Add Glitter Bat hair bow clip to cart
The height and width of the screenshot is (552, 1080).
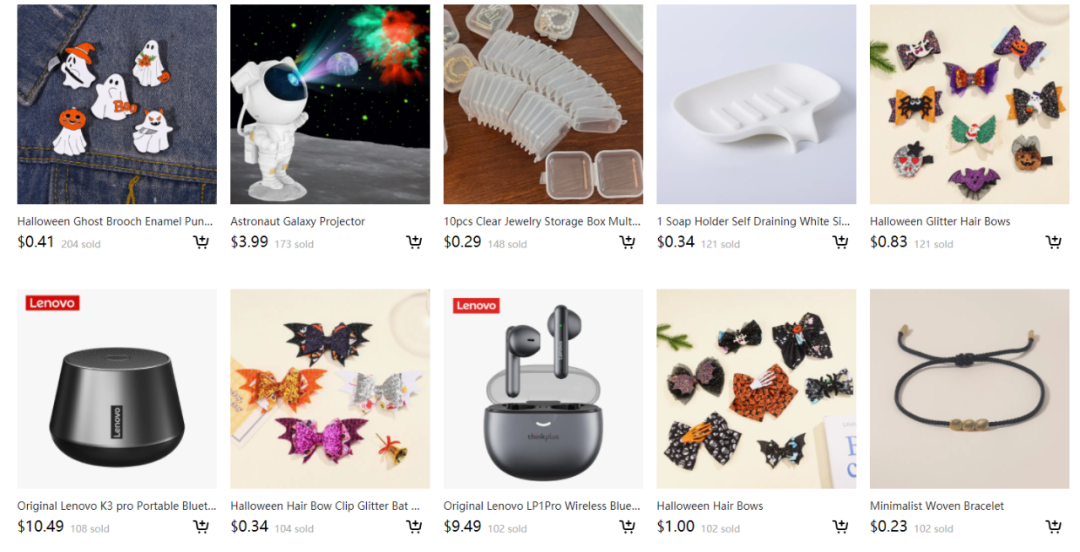tap(414, 527)
